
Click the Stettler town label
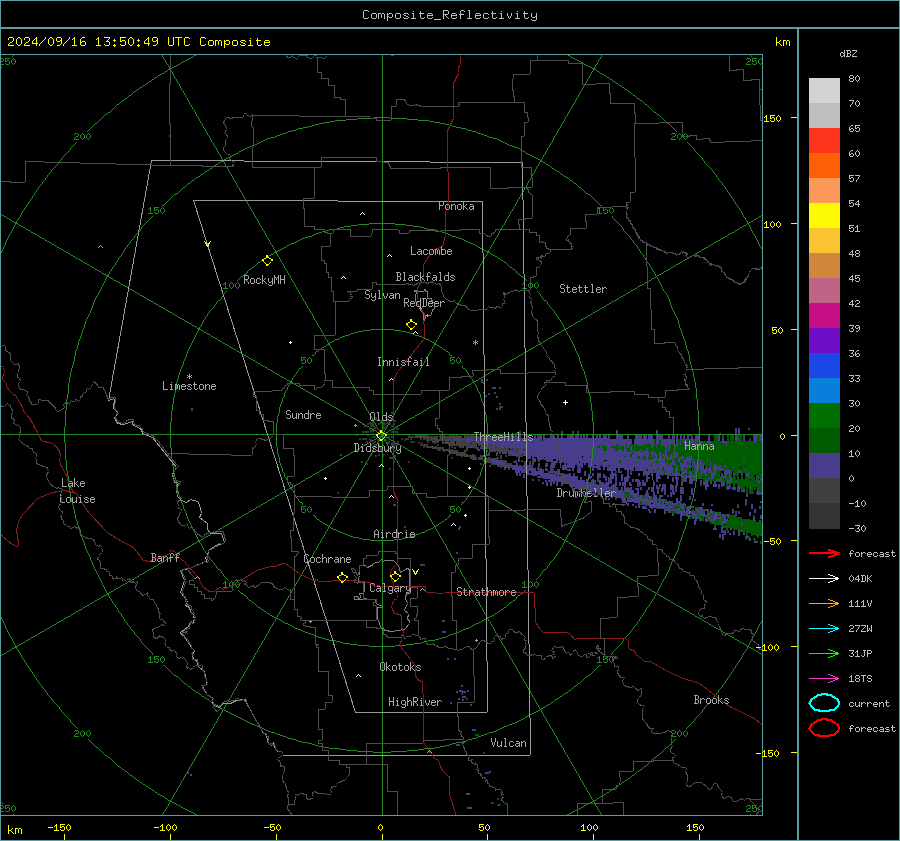click(583, 289)
